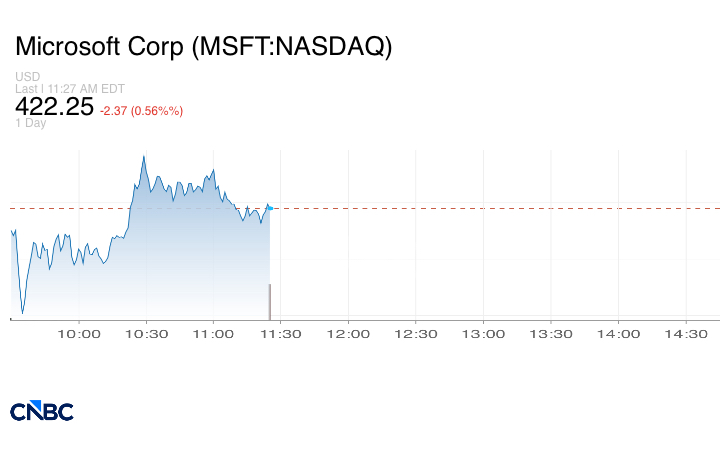Click the 14:30 time axis label
The width and height of the screenshot is (720, 450).
(686, 334)
